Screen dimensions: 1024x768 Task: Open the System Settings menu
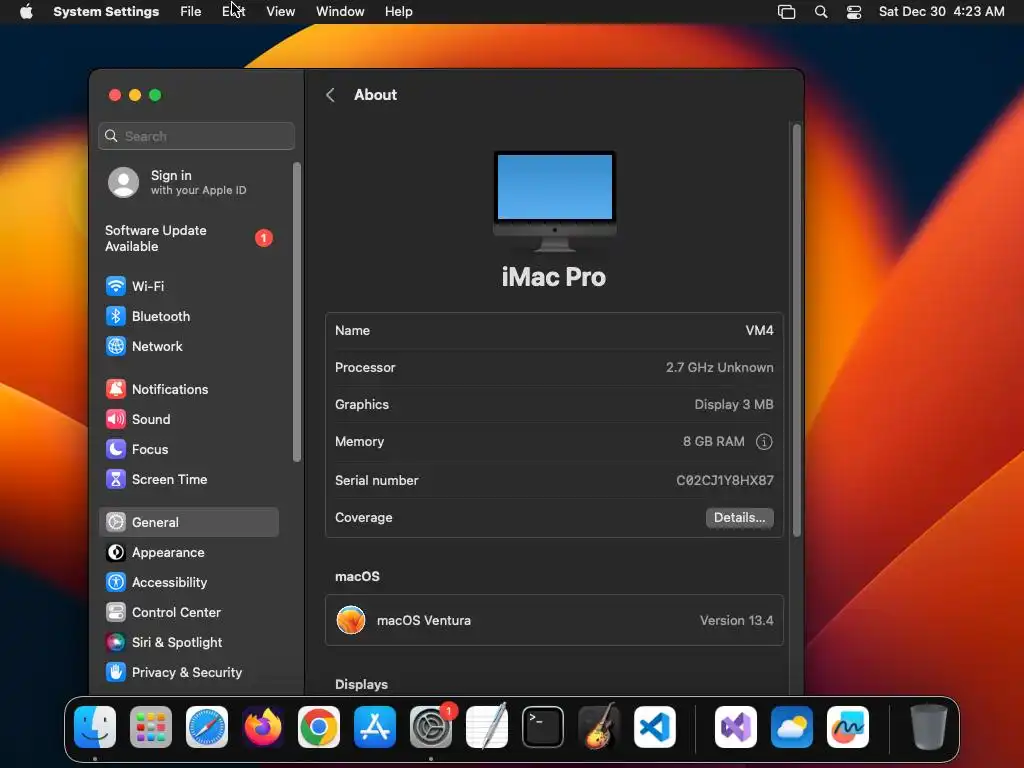coord(106,12)
